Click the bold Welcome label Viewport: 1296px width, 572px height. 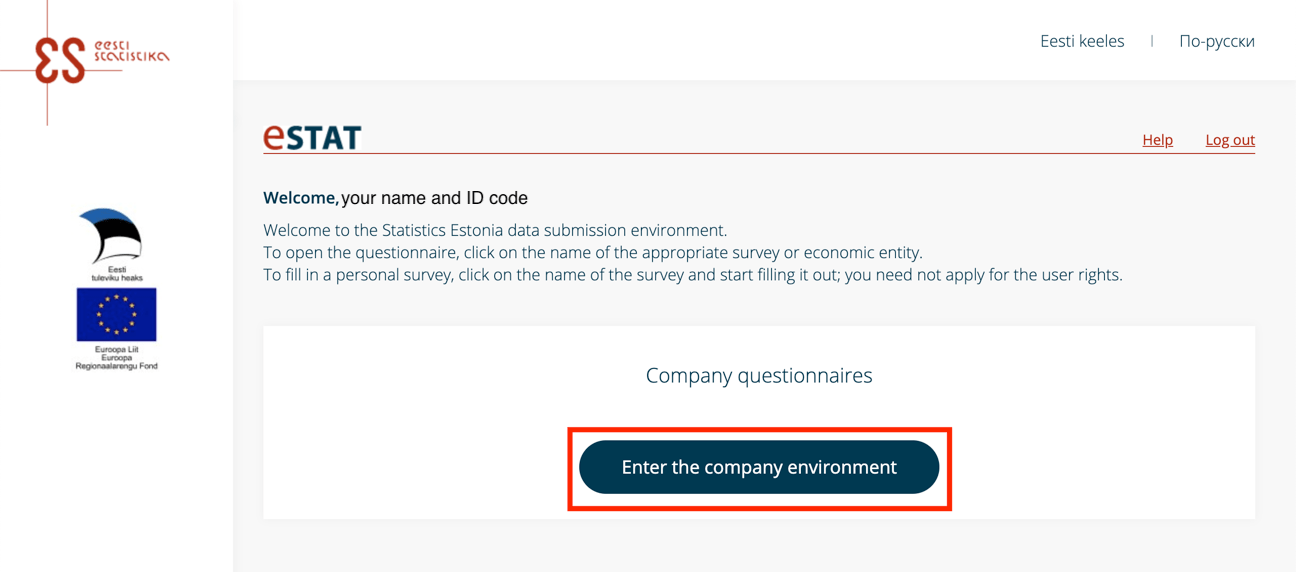(299, 198)
